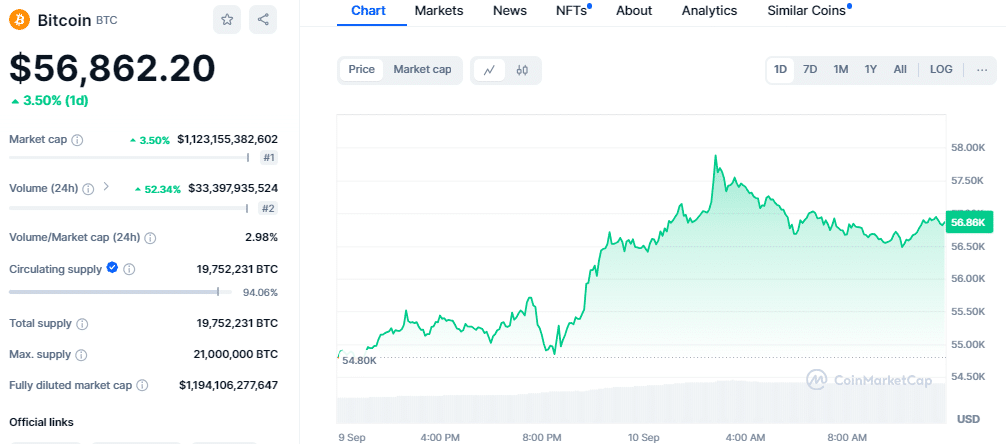Open the Markets tab

[439, 11]
